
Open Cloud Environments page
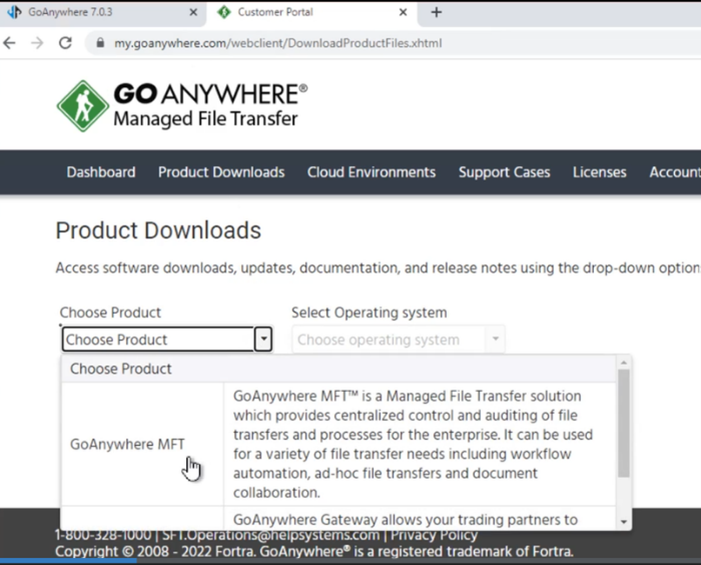point(371,172)
